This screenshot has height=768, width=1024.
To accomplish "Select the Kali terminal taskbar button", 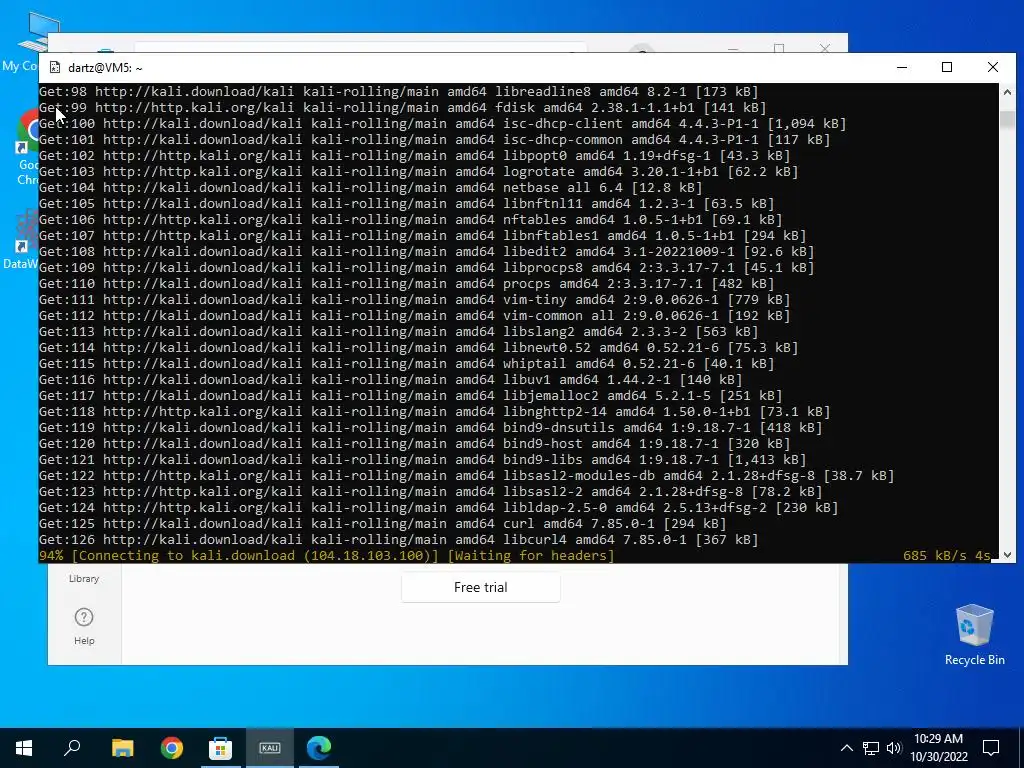I will pyautogui.click(x=270, y=748).
